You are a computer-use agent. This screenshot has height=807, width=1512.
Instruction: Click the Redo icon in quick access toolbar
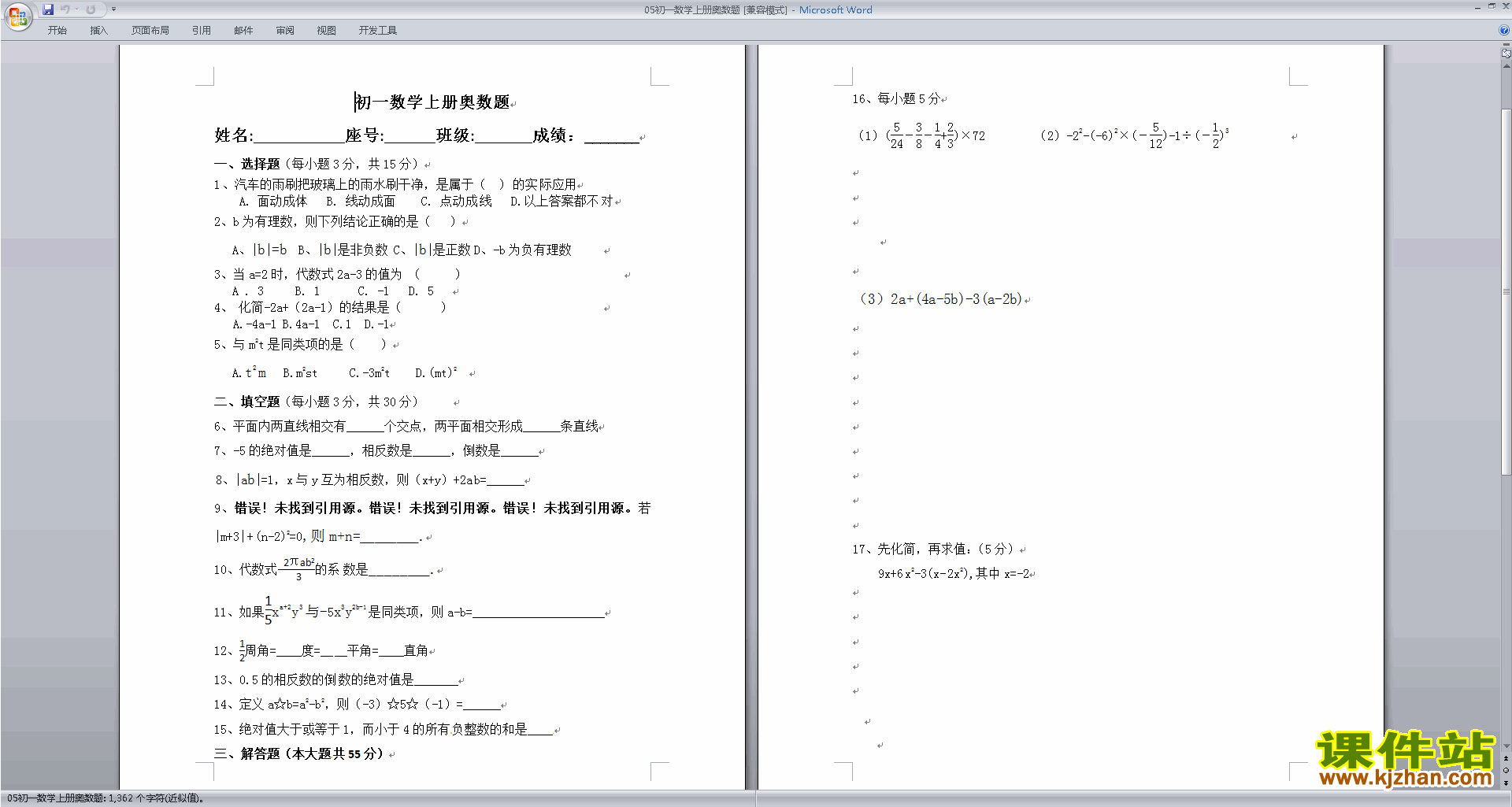pos(91,9)
